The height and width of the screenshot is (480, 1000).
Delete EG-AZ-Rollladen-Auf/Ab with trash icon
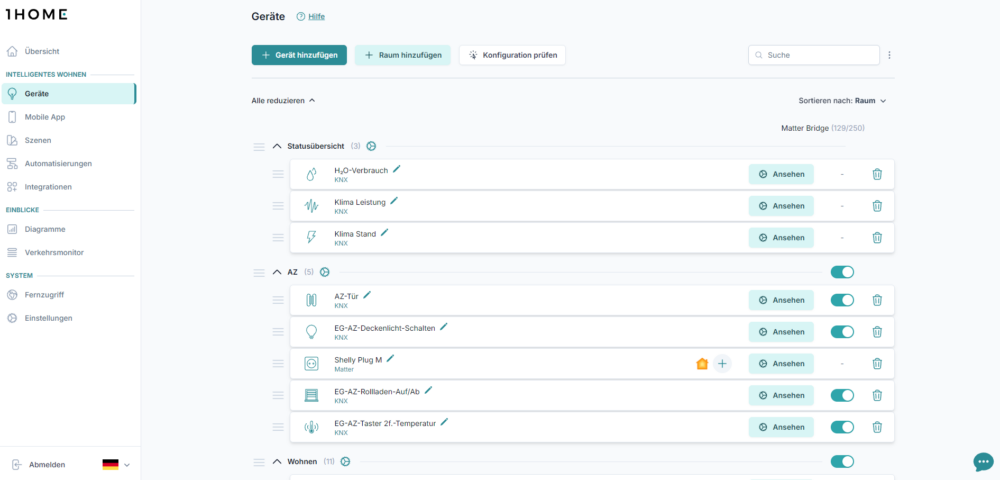pos(877,395)
